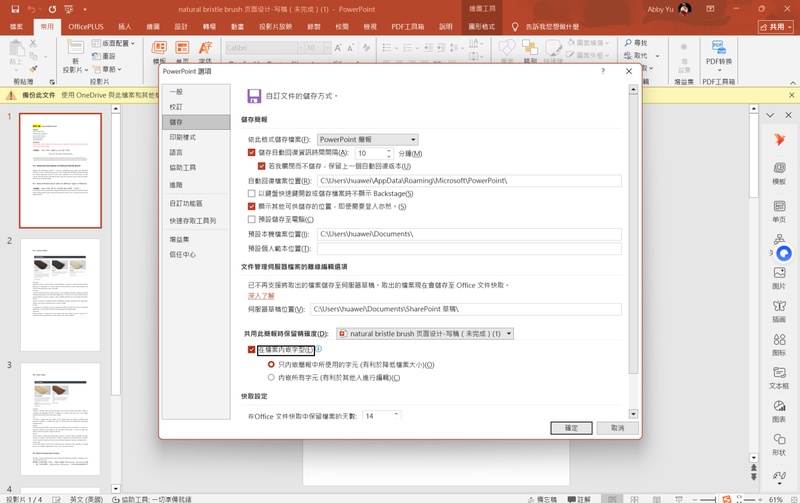Select 只內嵌簡報中所使用的字元 radio option
This screenshot has height=503, width=800.
(271, 364)
